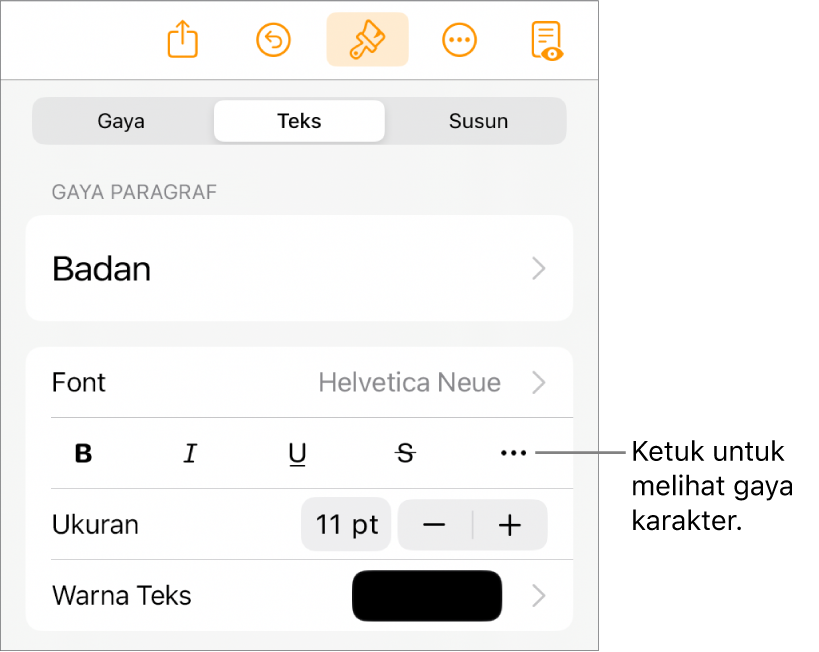
Task: Tap the Share export icon
Action: (182, 39)
